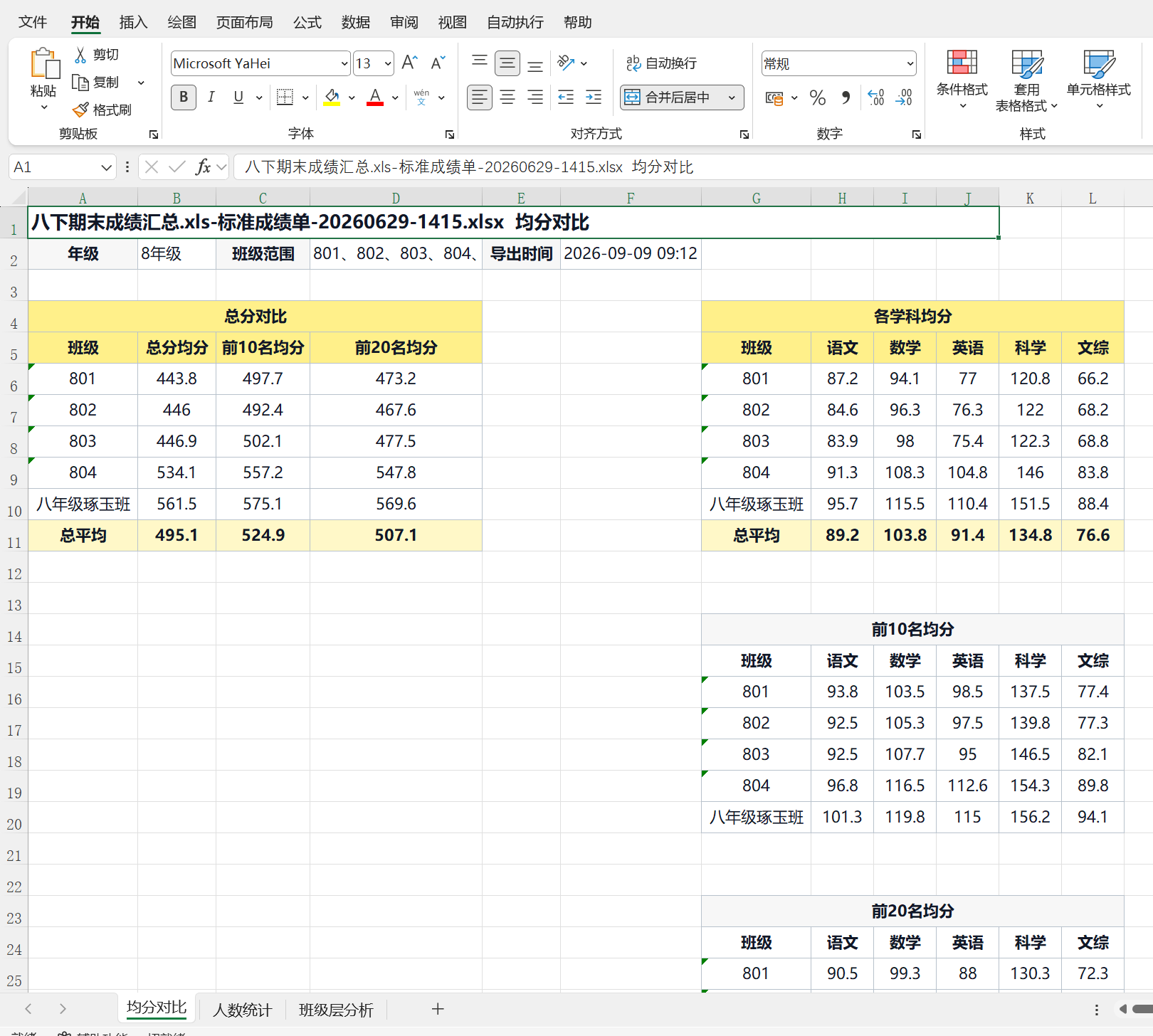Image resolution: width=1153 pixels, height=1036 pixels.
Task: Click the scroll sheets right arrow
Action: click(x=63, y=1009)
